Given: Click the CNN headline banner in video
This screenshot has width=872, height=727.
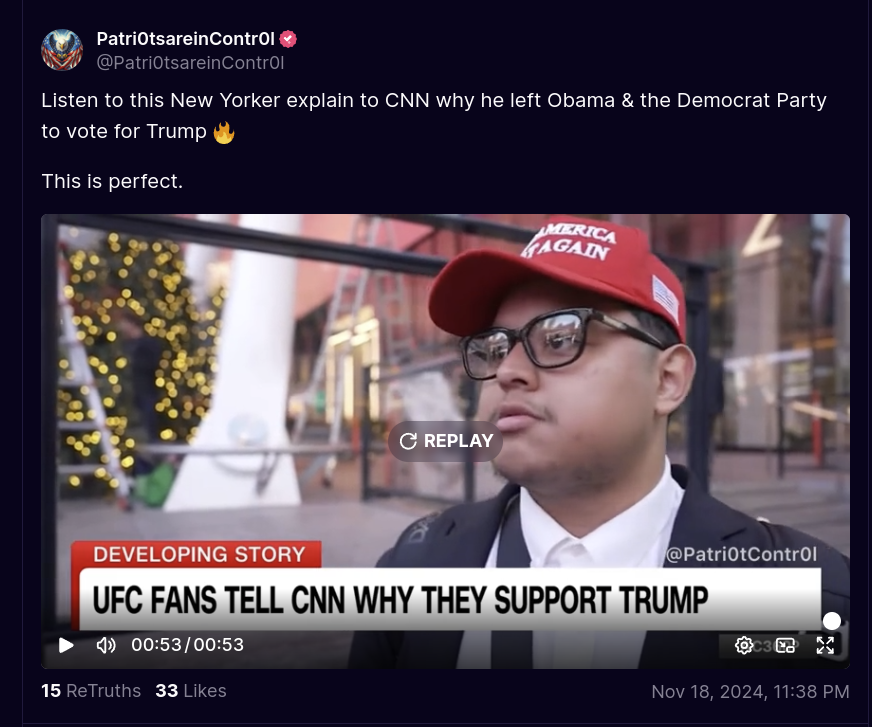Looking at the screenshot, I should 450,600.
